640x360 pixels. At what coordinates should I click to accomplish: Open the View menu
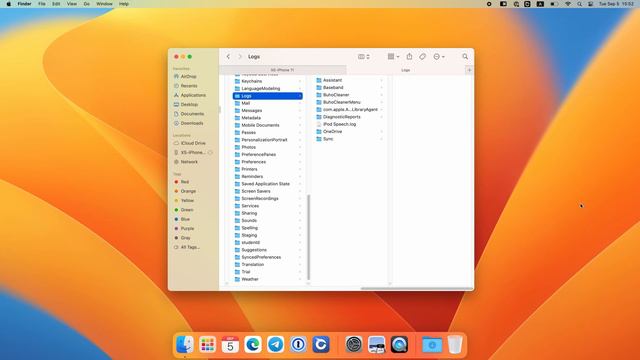pos(71,4)
